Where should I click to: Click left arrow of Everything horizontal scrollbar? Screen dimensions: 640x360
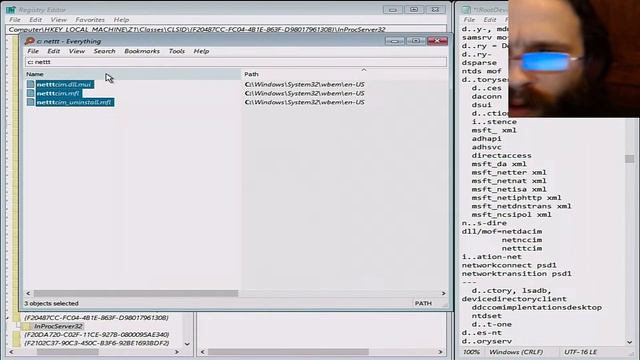28,293
